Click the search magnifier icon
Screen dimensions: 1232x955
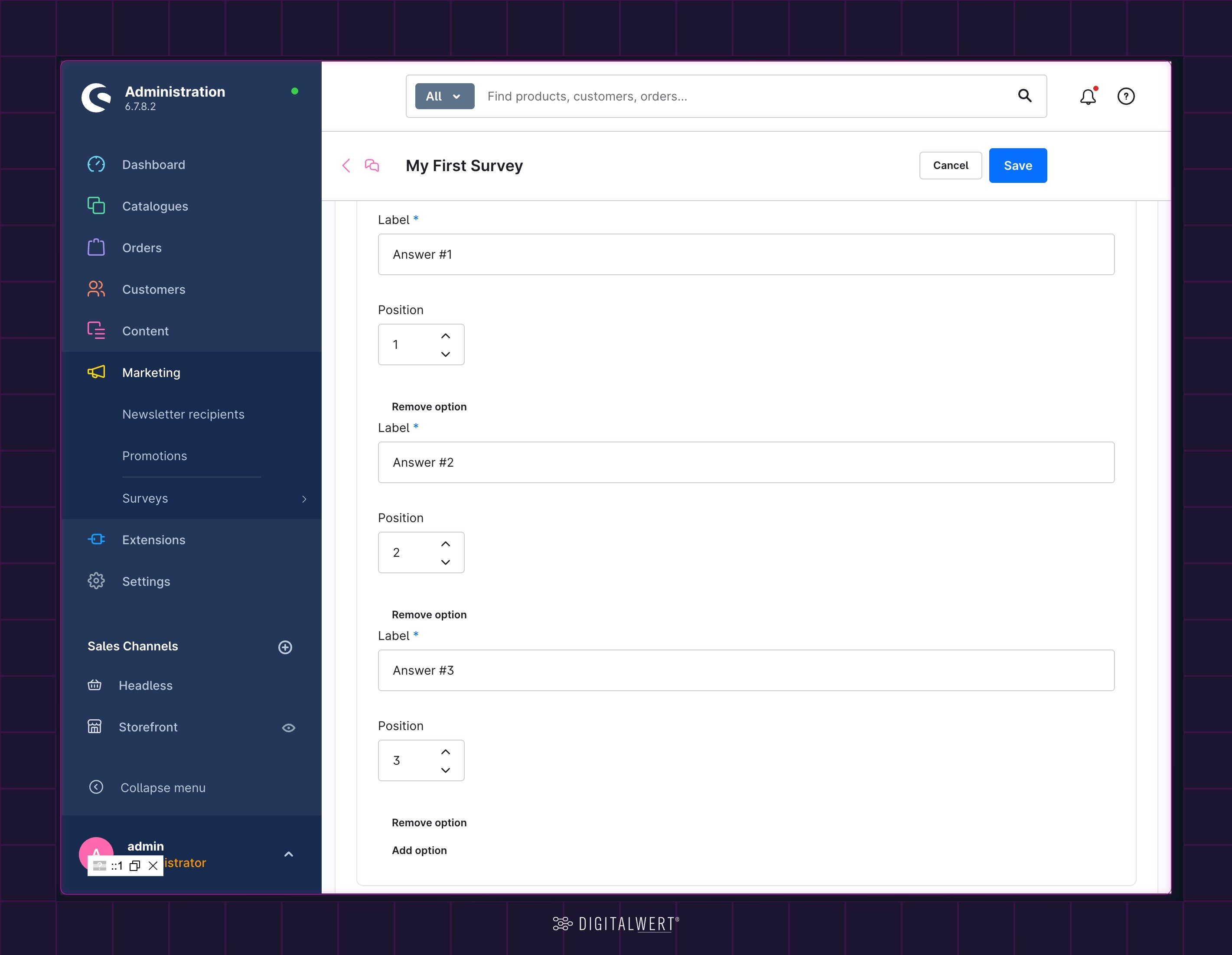1024,96
